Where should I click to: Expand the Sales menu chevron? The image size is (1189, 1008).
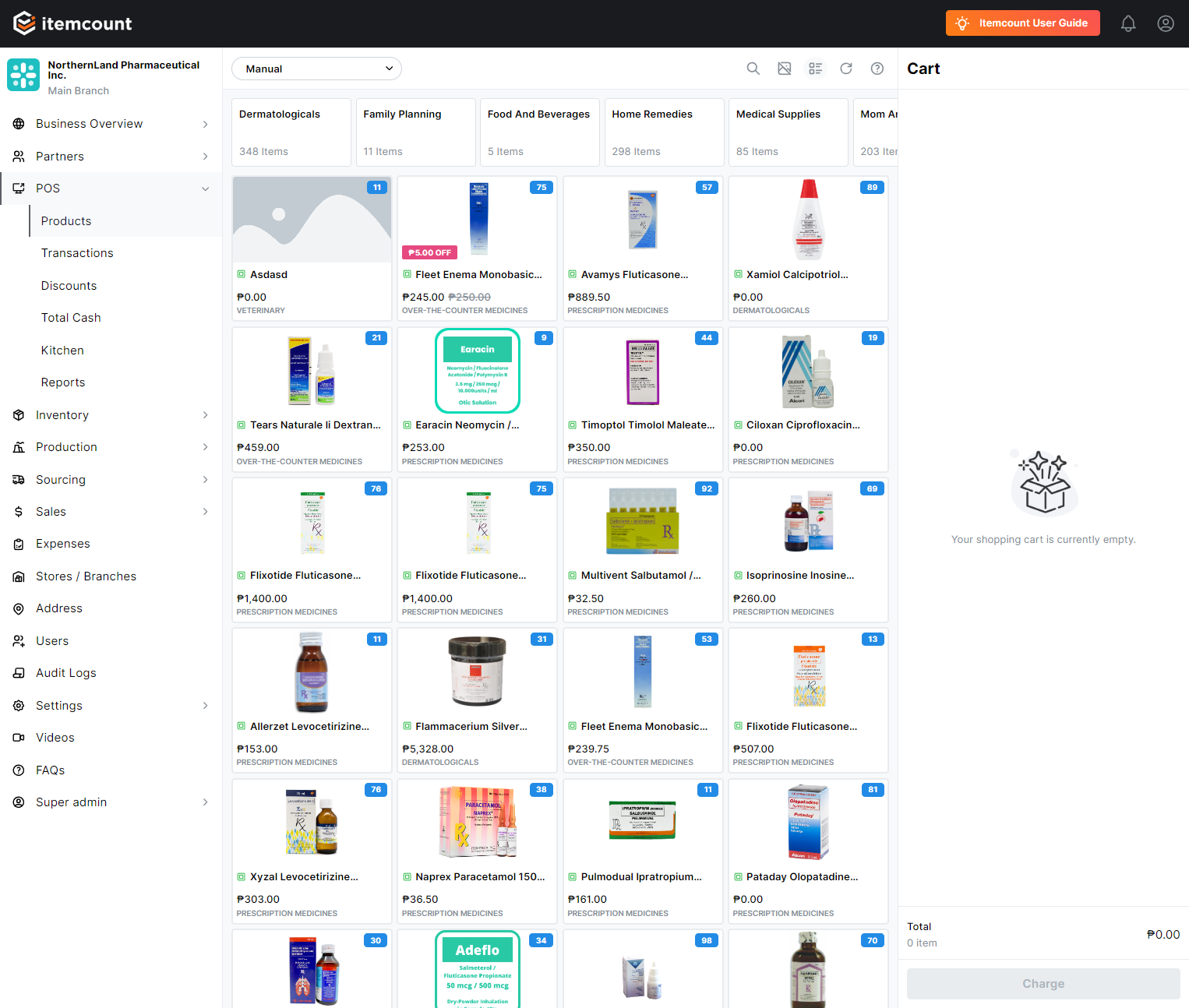(206, 512)
